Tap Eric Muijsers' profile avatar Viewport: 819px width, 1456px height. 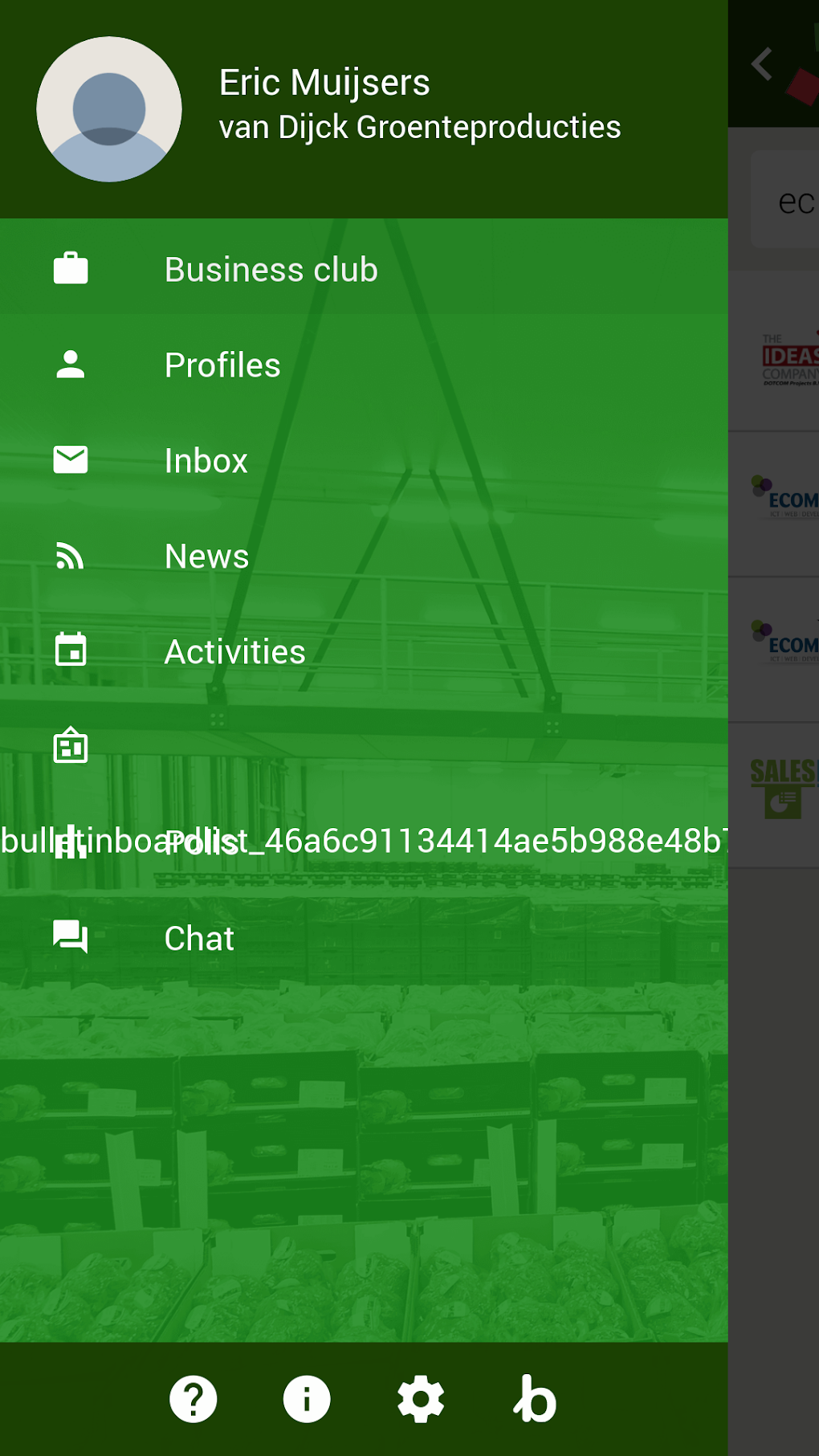click(109, 109)
